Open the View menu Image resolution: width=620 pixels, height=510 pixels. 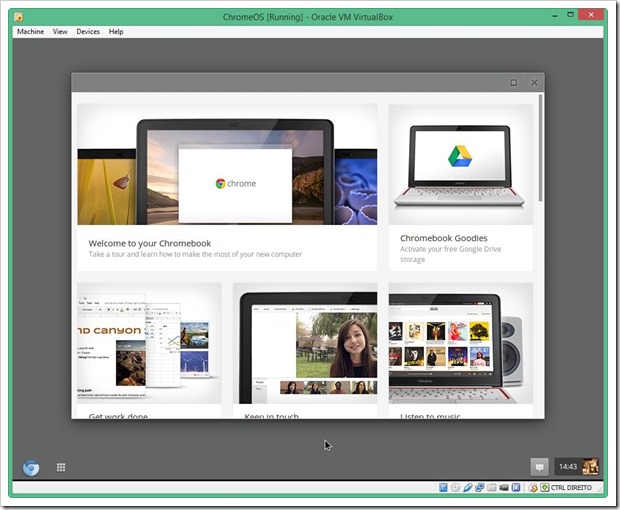60,32
